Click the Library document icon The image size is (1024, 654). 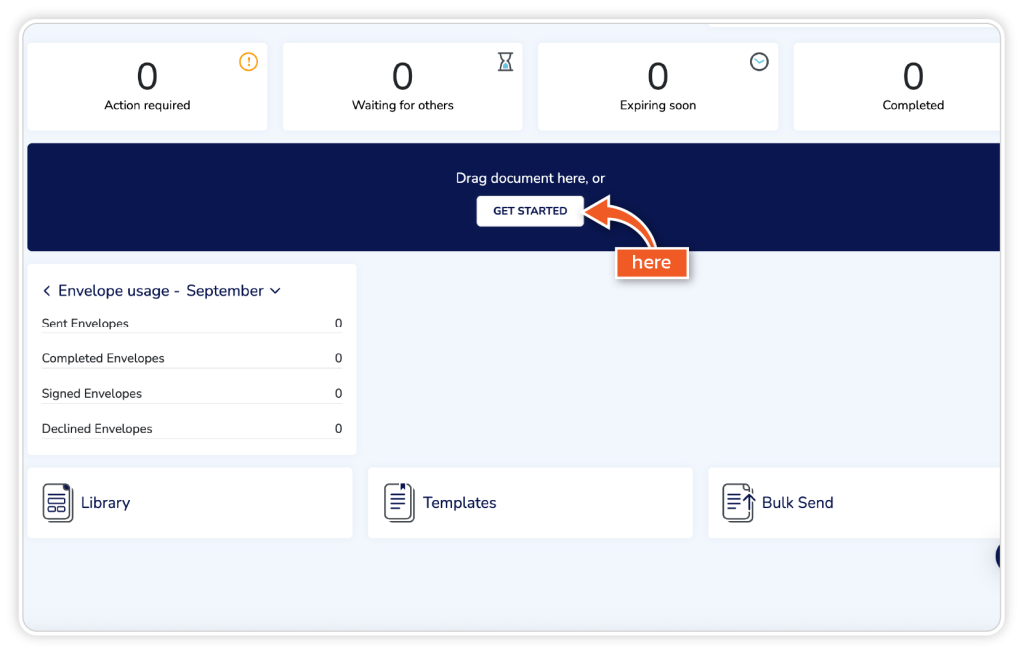[x=58, y=502]
